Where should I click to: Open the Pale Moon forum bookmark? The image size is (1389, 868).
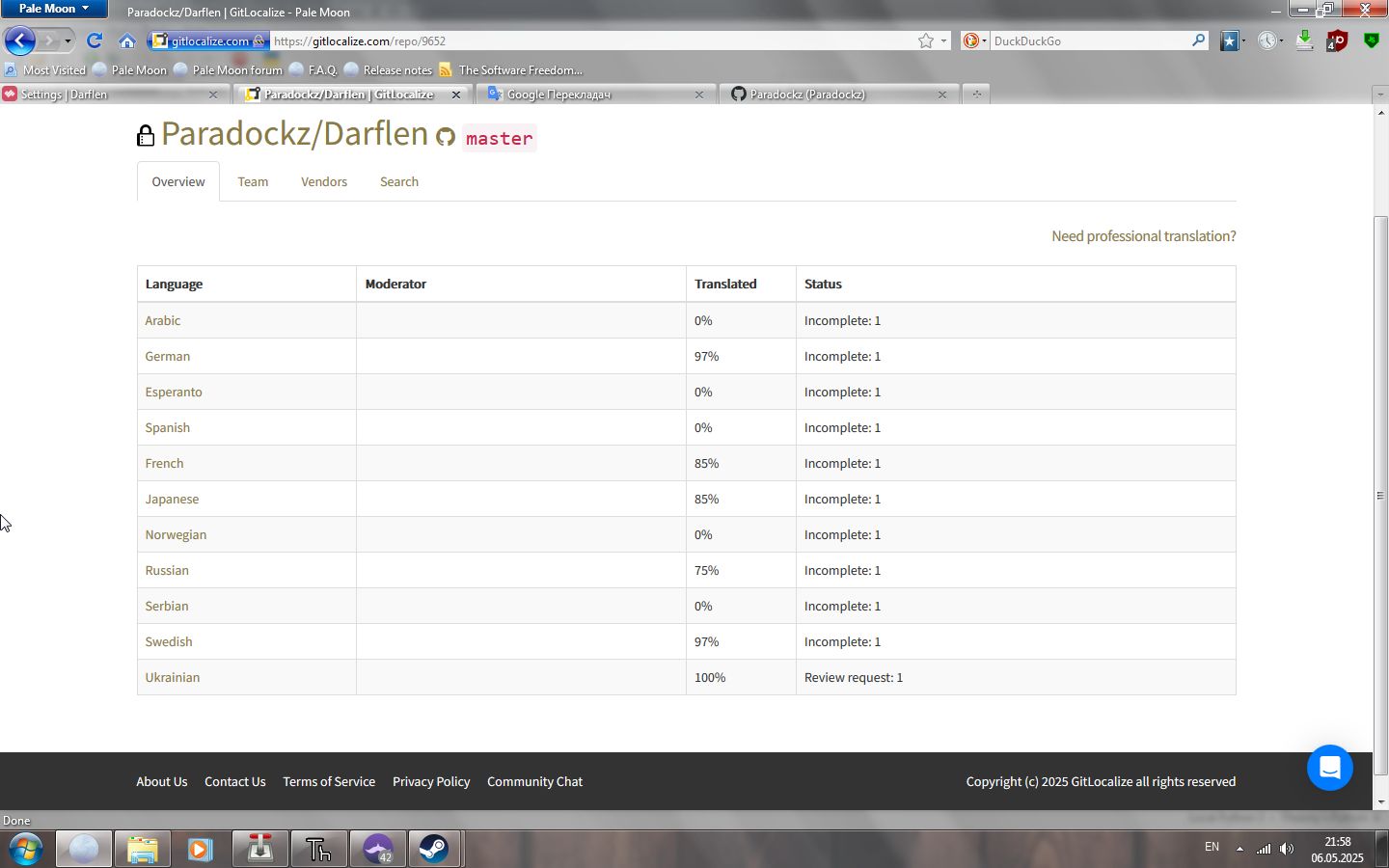pyautogui.click(x=228, y=69)
